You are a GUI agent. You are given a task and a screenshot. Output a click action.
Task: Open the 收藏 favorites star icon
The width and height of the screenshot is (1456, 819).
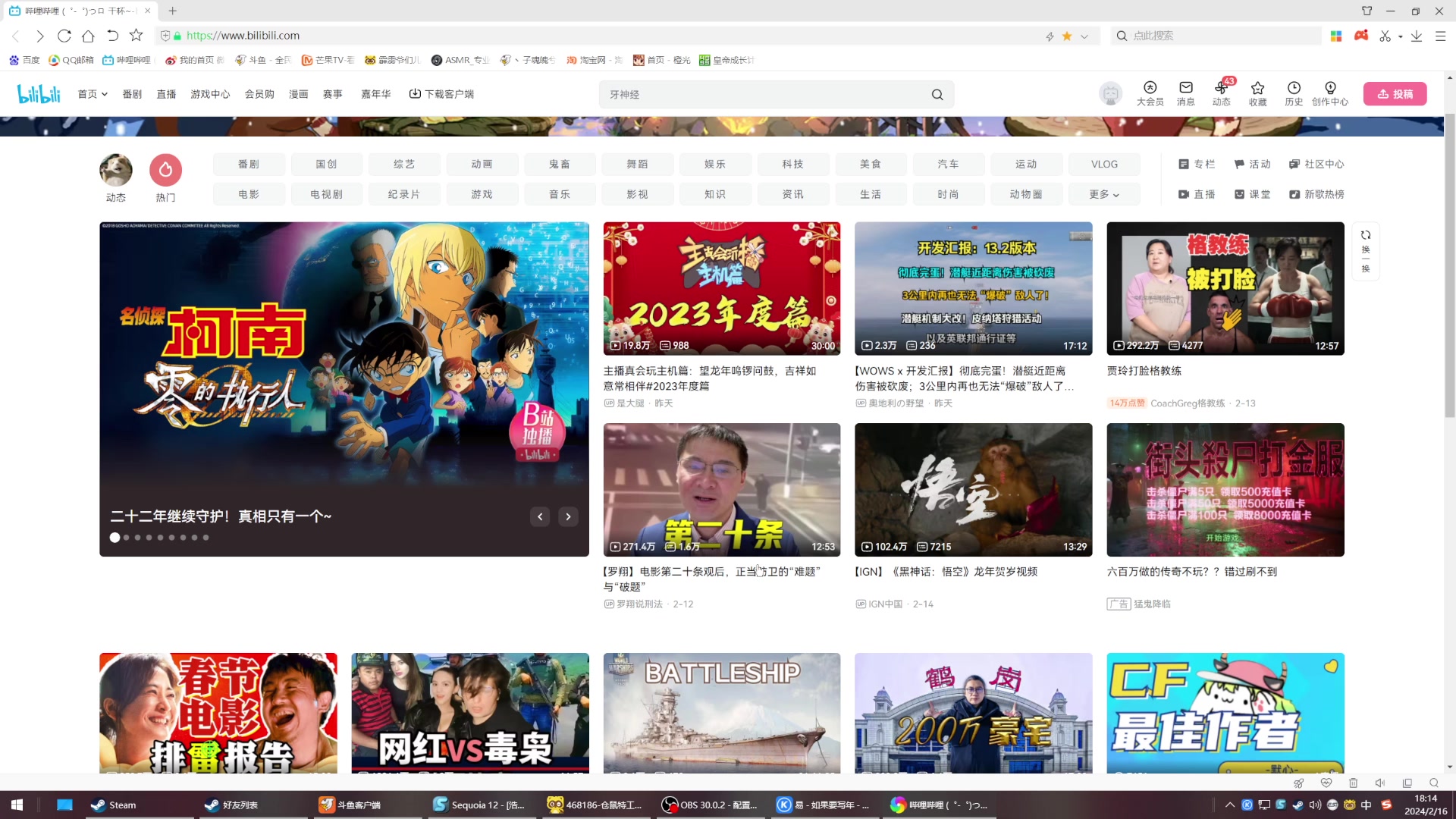coord(1257,93)
